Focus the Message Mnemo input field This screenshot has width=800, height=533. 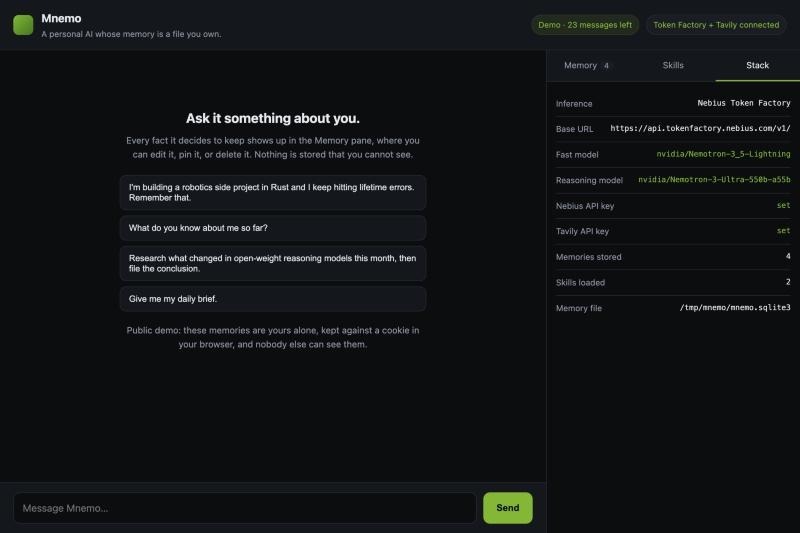[x=245, y=507]
